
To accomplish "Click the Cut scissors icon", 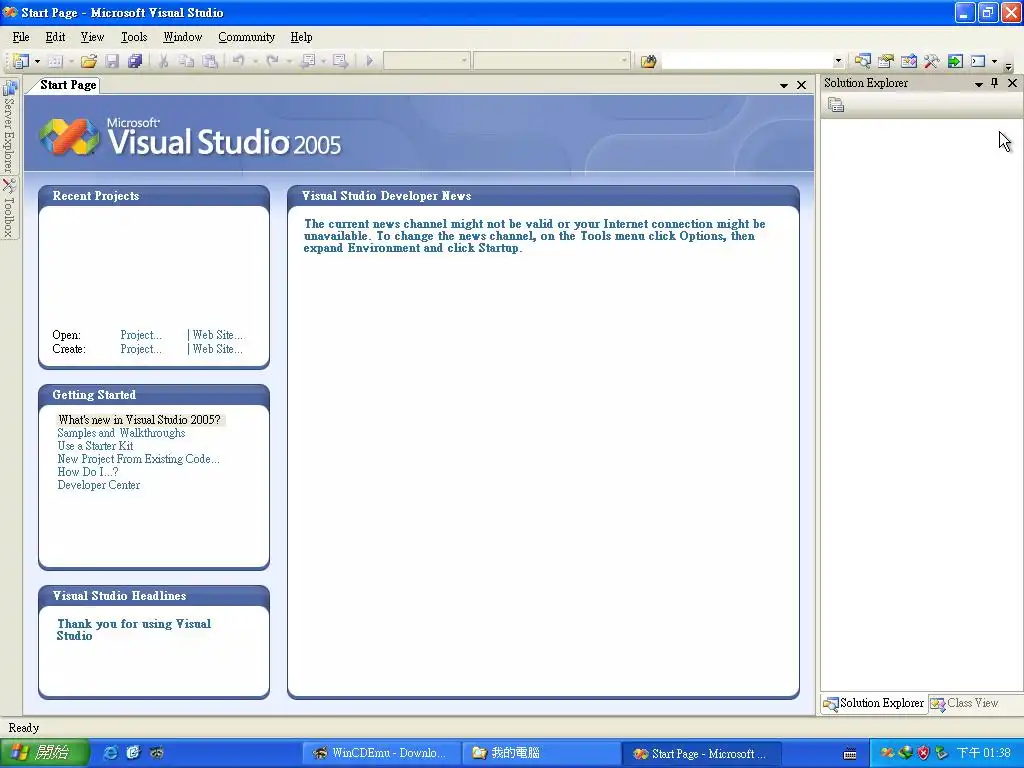I will pos(163,61).
